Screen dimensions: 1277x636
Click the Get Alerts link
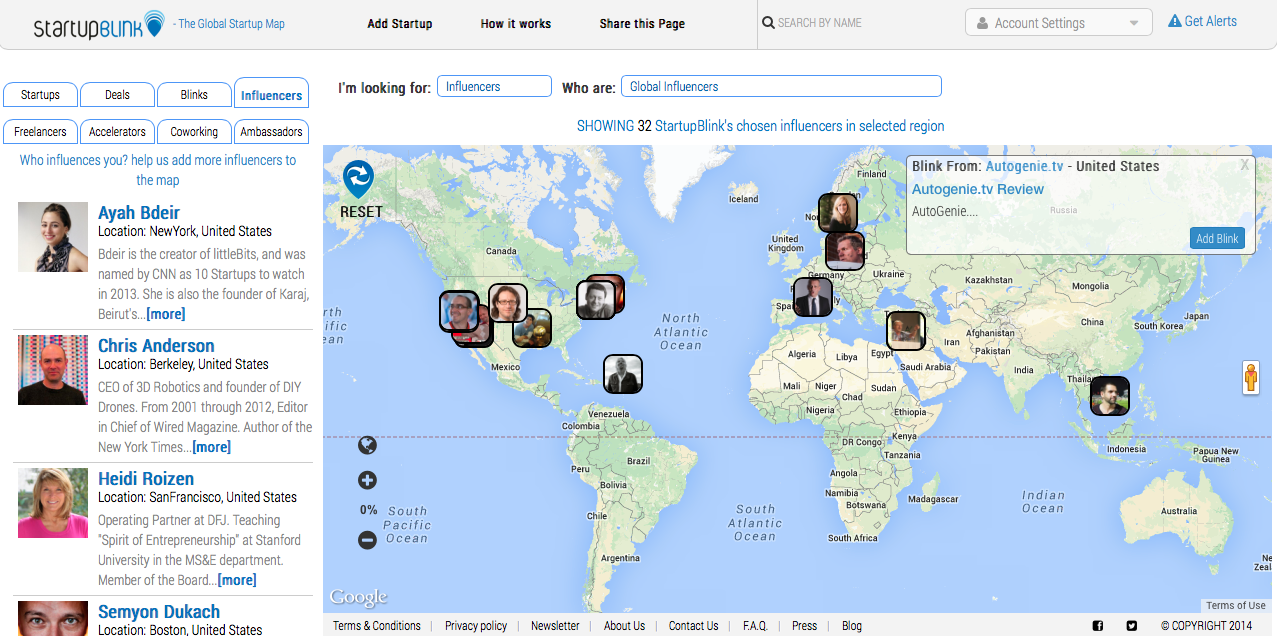[x=1202, y=21]
